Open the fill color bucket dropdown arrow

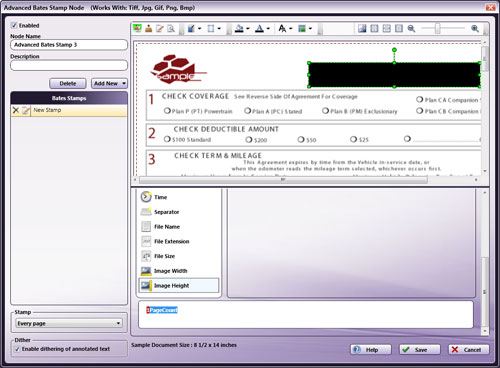tap(248, 29)
